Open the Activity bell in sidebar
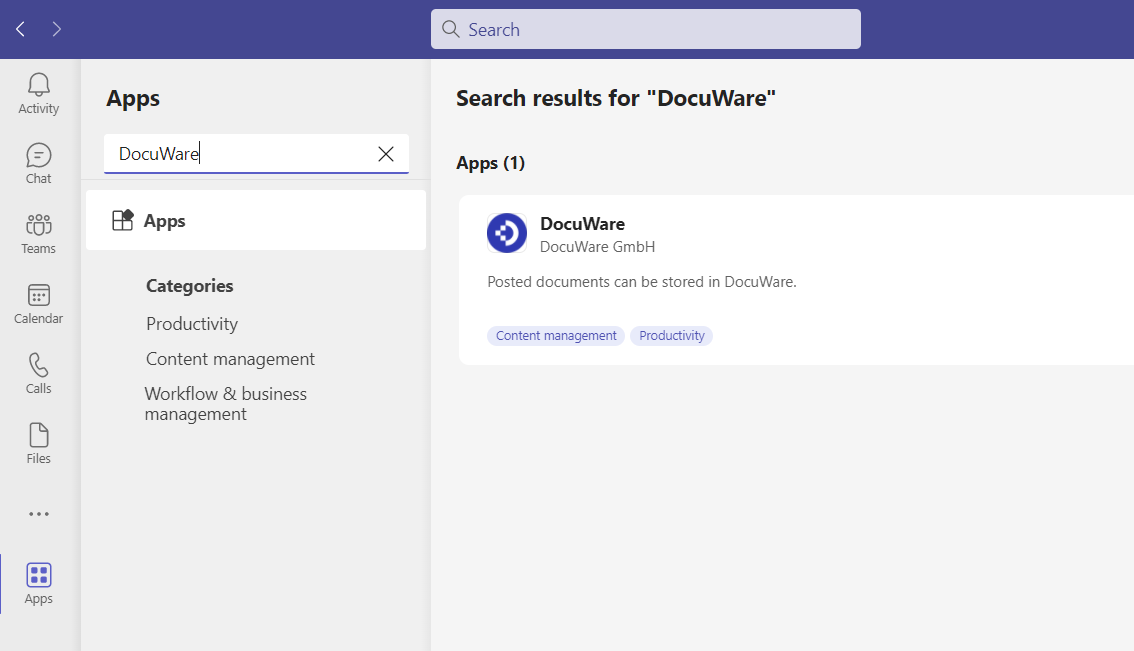 click(38, 94)
